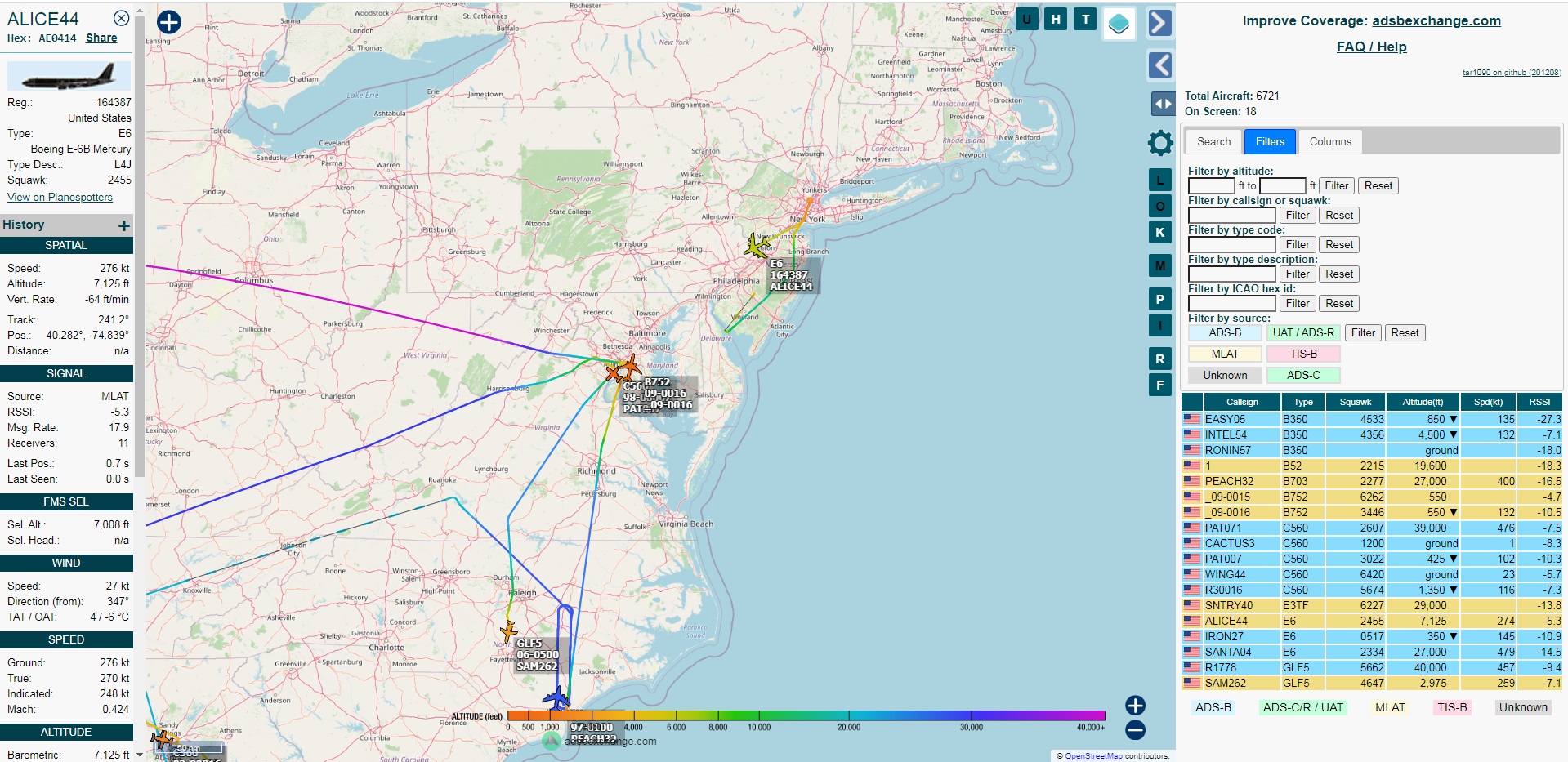Select MLAT source filter swatch
Image resolution: width=1568 pixels, height=762 pixels.
coord(1225,354)
